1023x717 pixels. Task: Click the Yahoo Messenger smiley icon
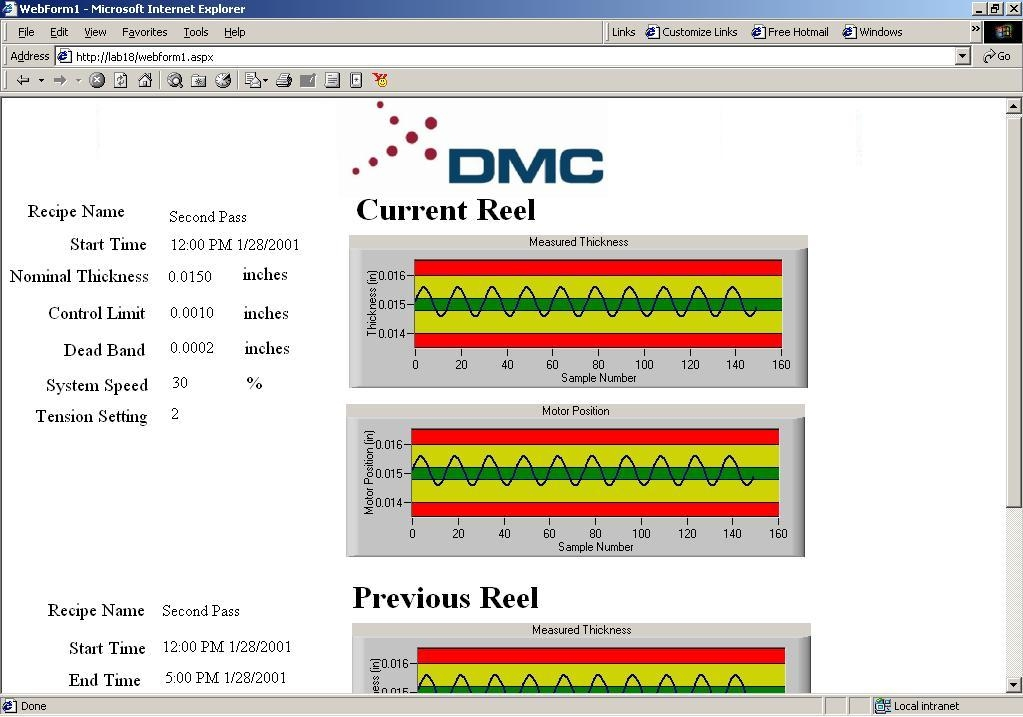point(380,80)
